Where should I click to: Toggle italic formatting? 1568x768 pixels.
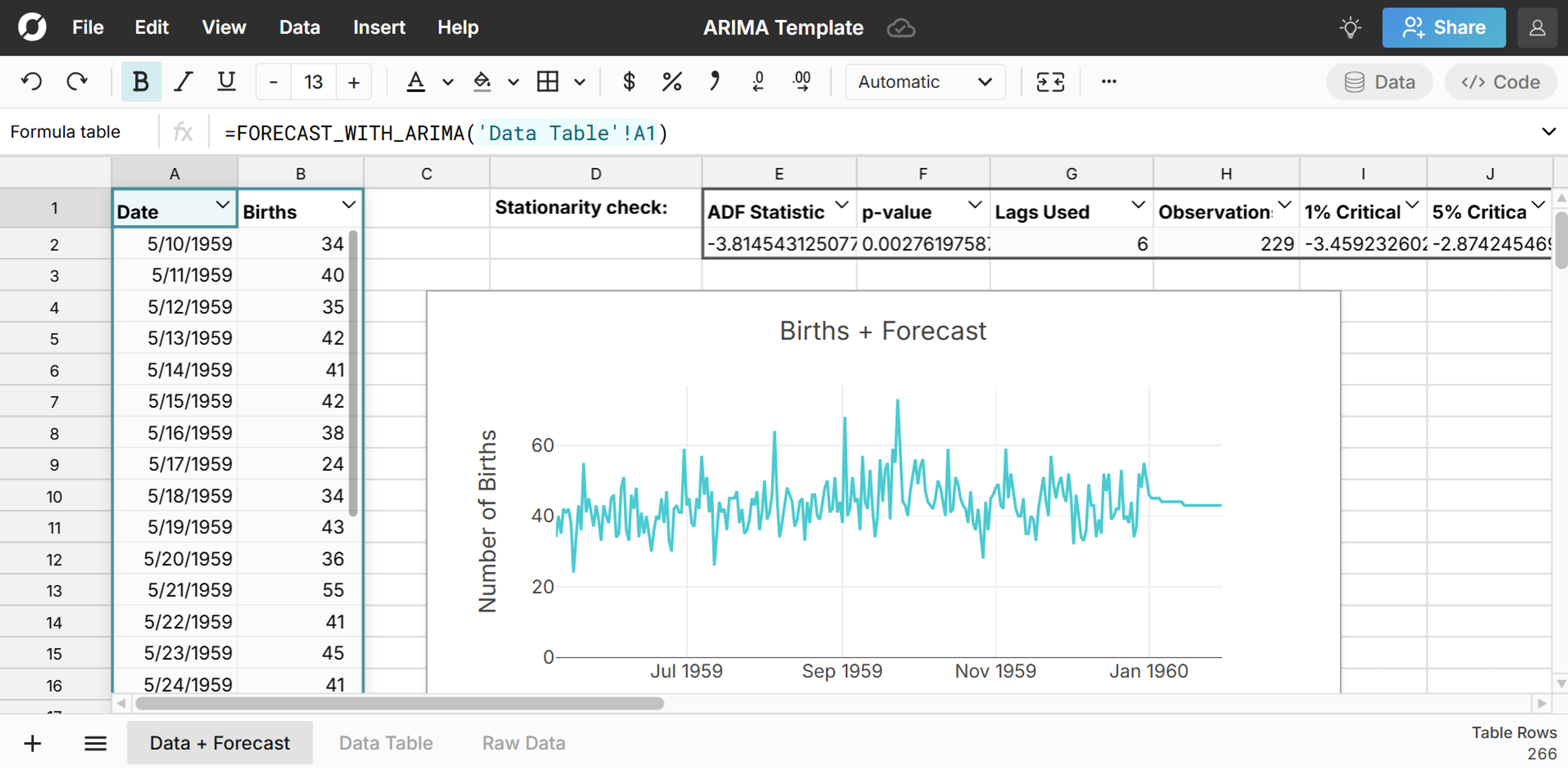pyautogui.click(x=183, y=82)
